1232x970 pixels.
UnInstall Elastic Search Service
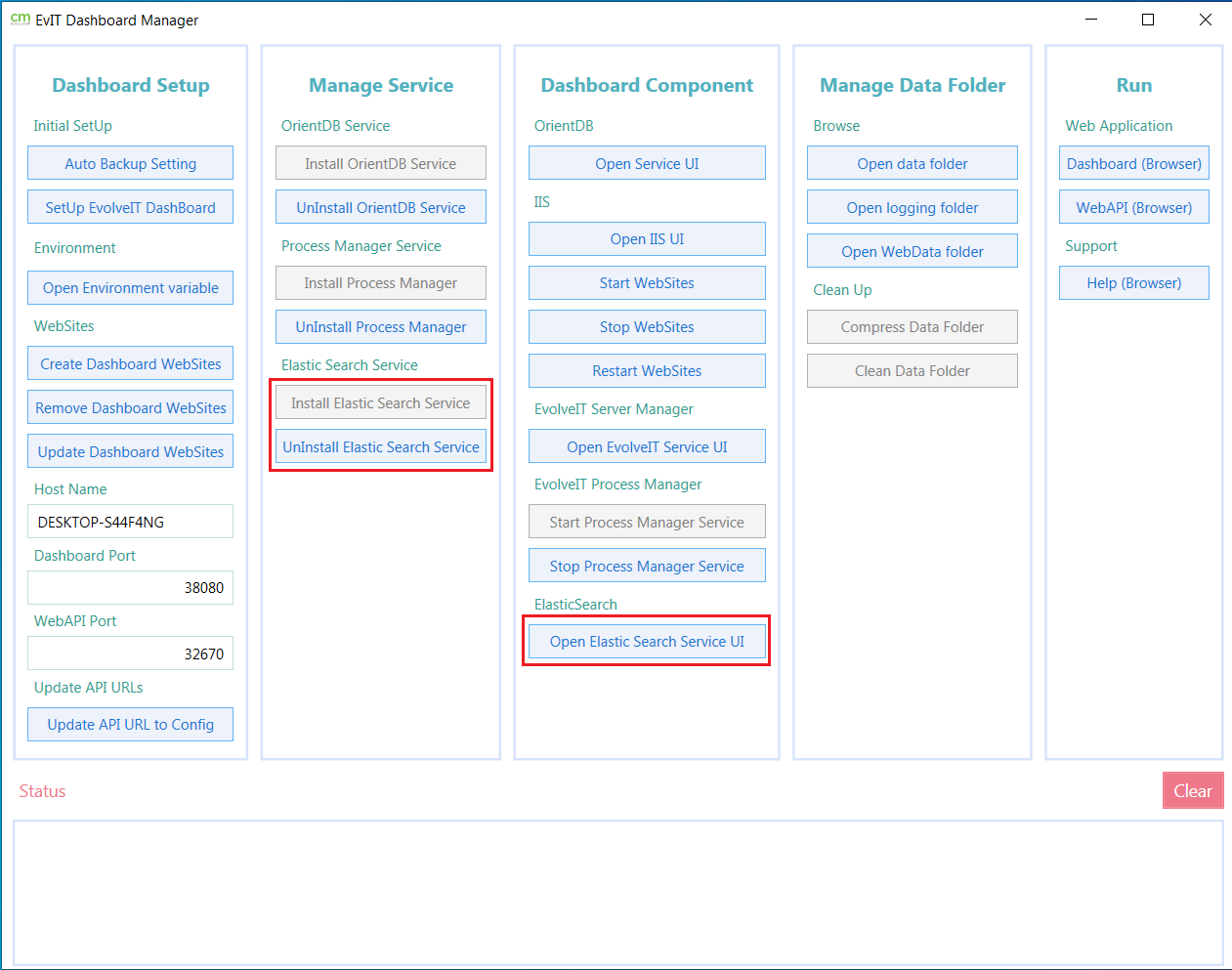(380, 446)
